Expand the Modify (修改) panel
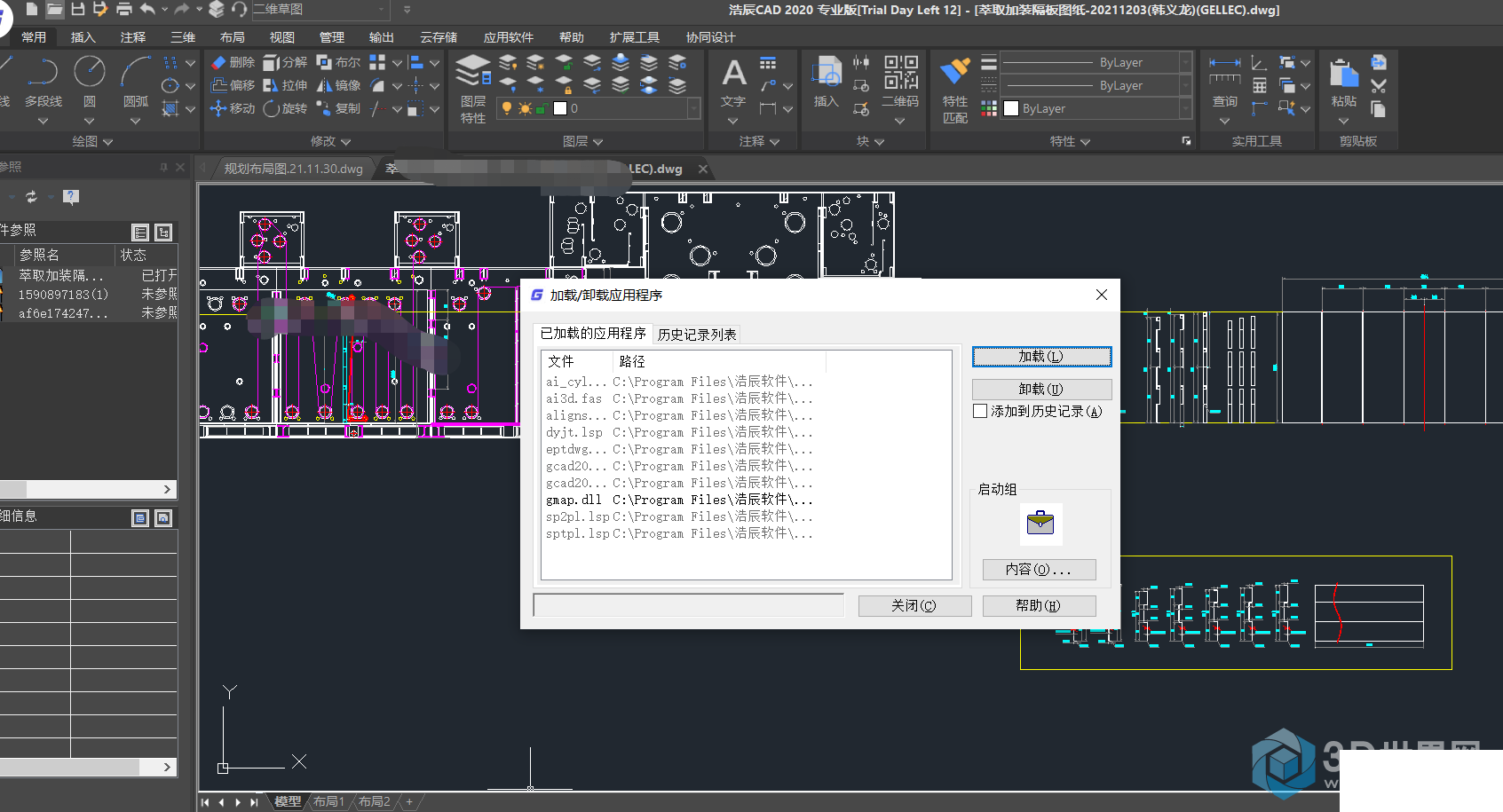1503x812 pixels. point(331,141)
